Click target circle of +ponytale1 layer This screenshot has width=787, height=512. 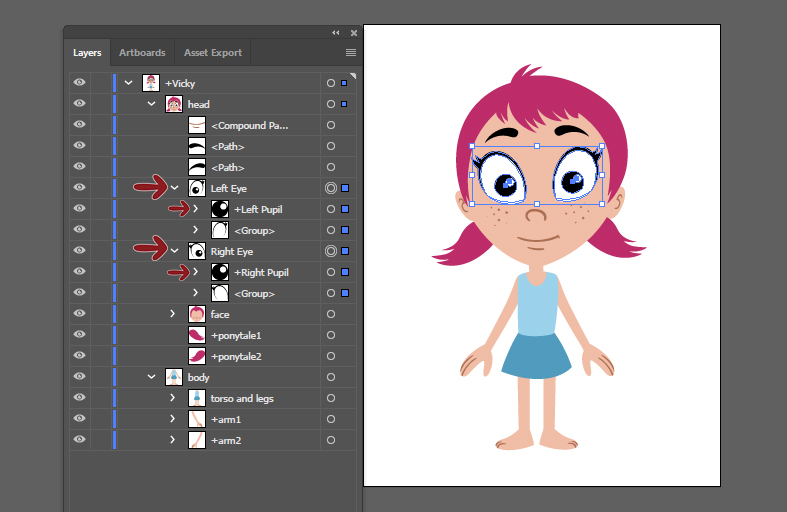click(331, 335)
